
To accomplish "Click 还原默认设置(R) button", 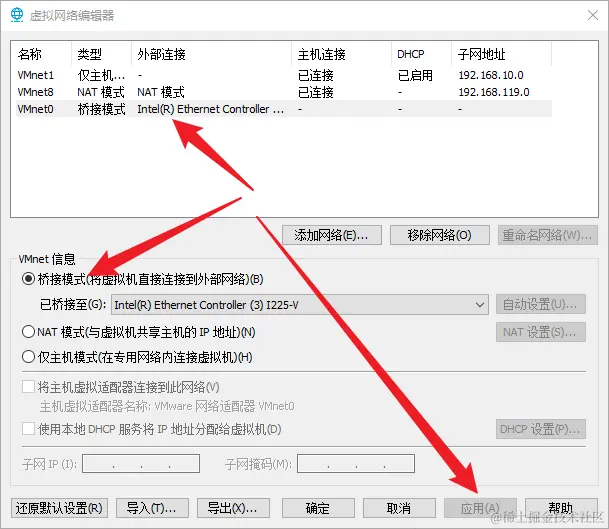I will [59, 508].
